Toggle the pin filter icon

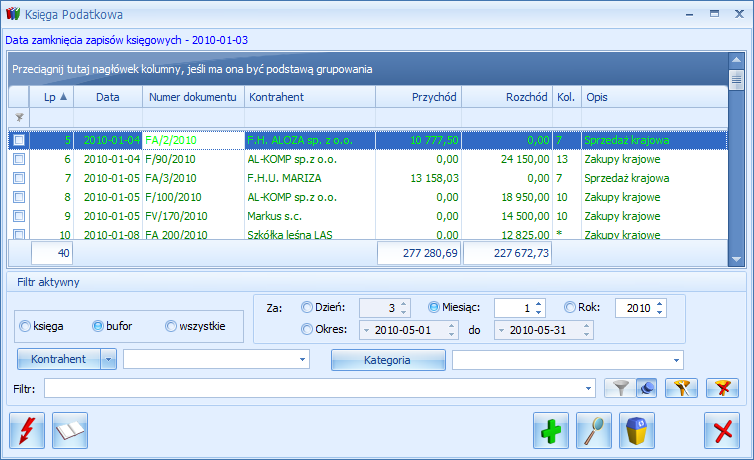[647, 388]
